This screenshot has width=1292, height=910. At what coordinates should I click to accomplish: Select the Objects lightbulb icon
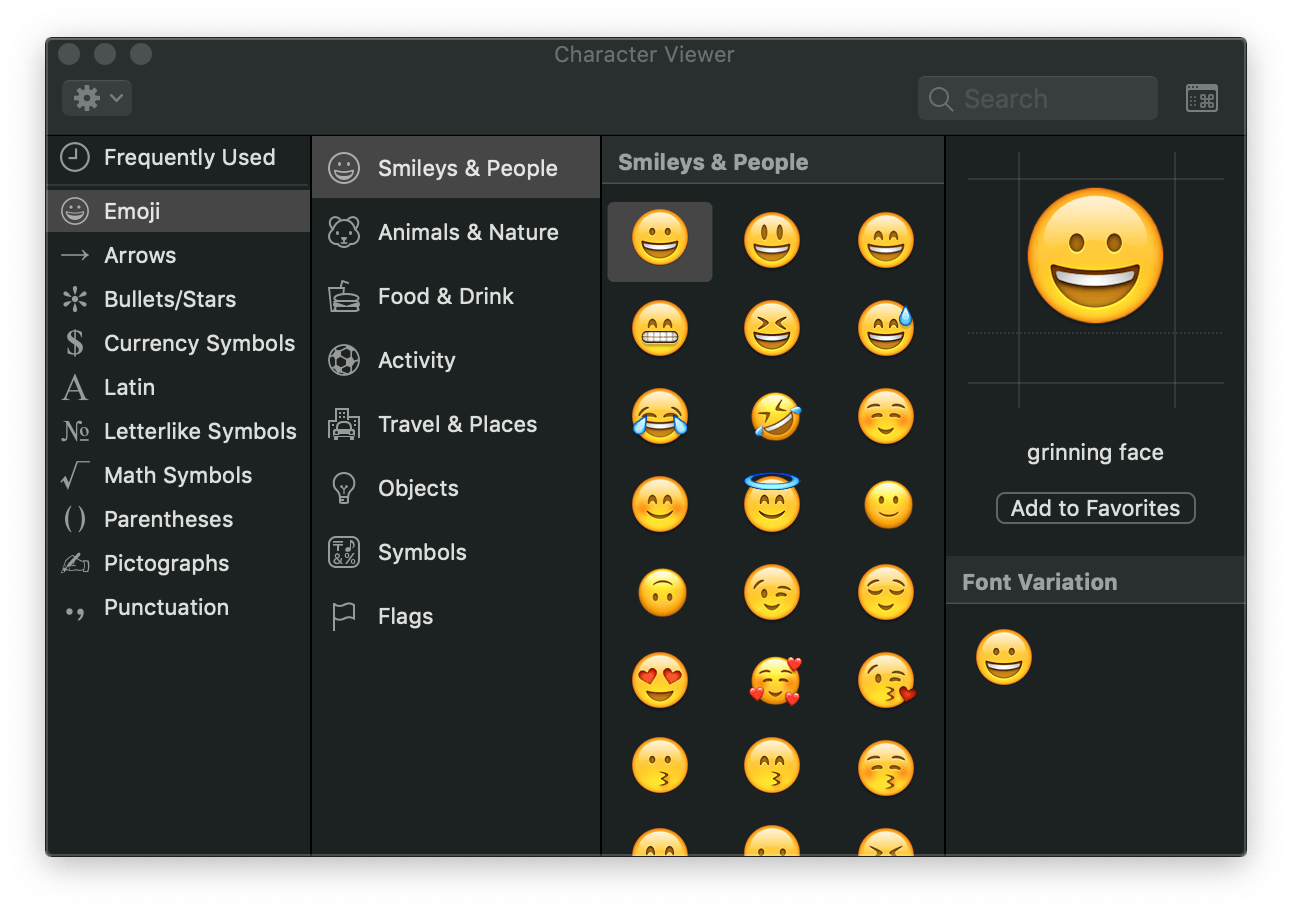tap(344, 488)
